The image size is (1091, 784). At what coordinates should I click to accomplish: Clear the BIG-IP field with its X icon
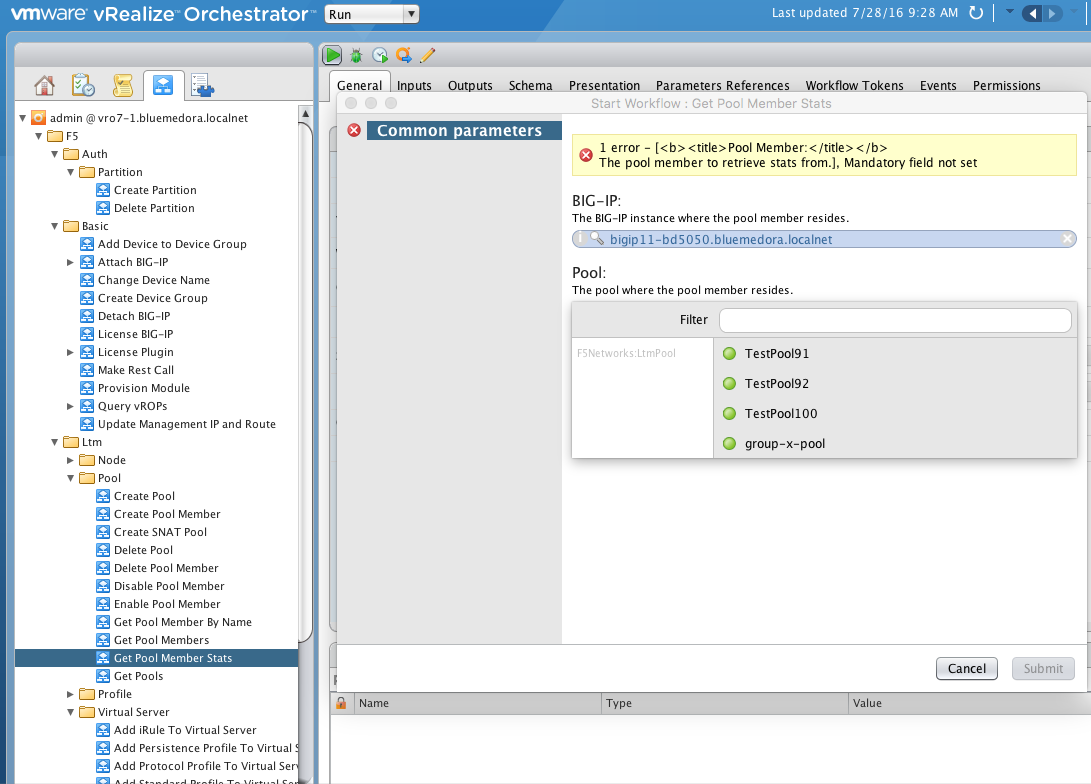click(1067, 239)
